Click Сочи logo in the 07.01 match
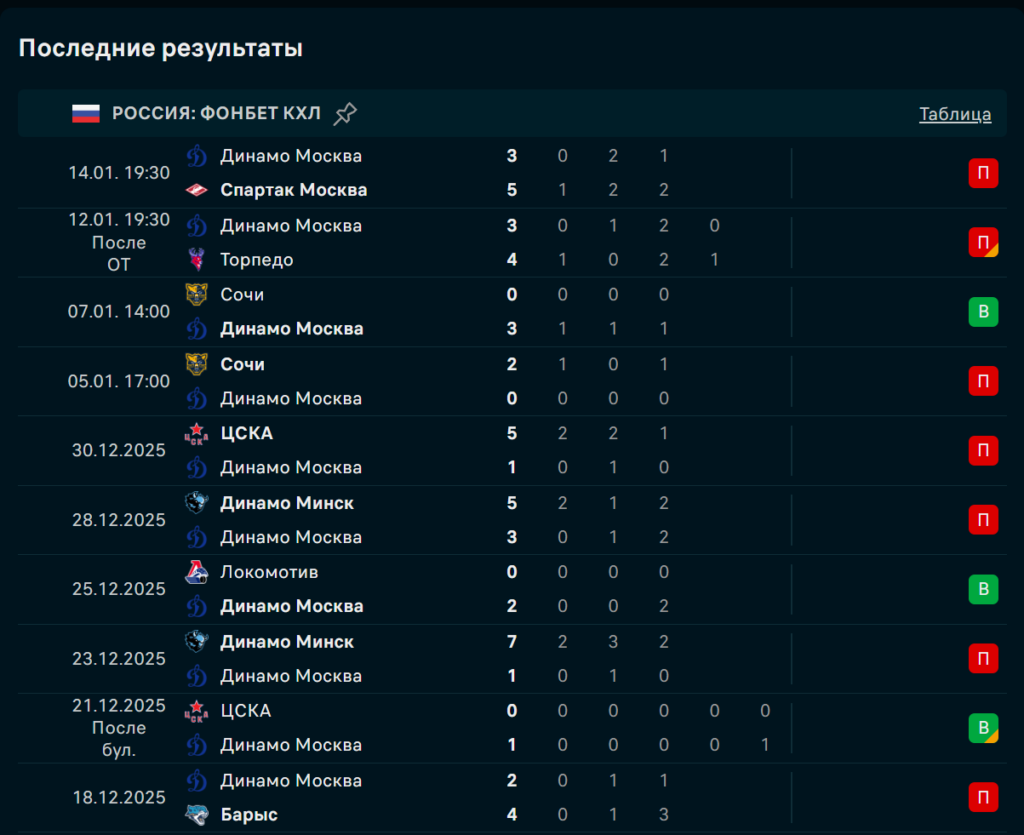The width and height of the screenshot is (1024, 835). 197,295
